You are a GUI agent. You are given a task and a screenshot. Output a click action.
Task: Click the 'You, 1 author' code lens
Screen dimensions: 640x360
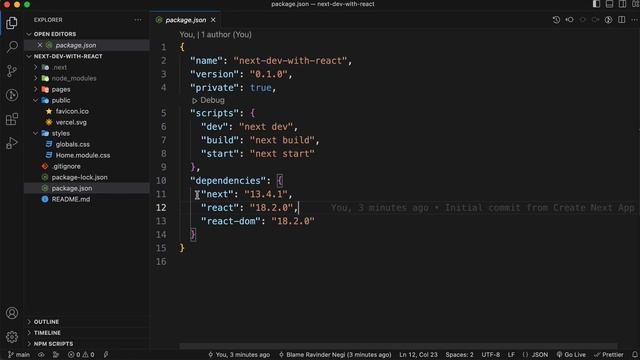[216, 35]
